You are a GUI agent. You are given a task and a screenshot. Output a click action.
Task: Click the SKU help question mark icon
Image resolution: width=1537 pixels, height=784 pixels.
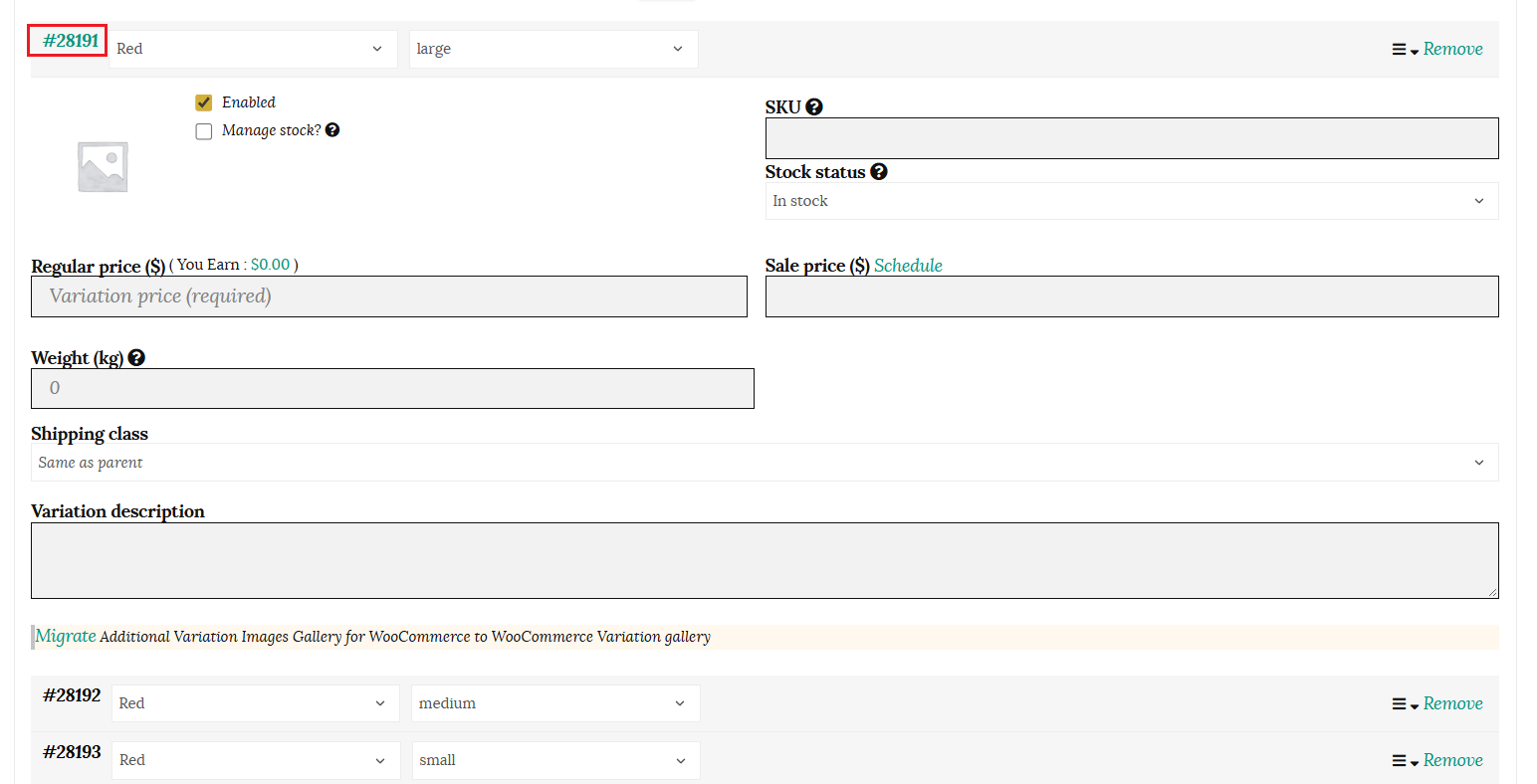click(814, 106)
